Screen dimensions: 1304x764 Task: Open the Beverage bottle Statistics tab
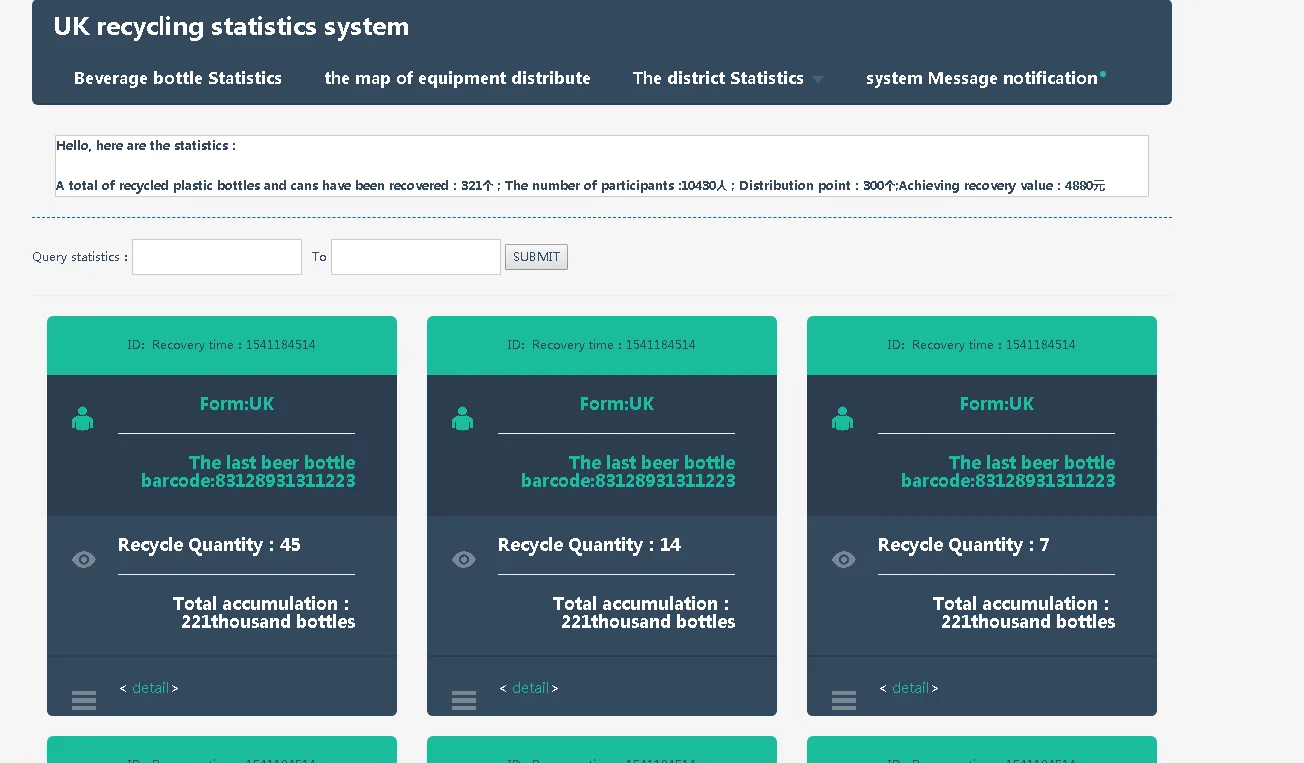tap(178, 78)
